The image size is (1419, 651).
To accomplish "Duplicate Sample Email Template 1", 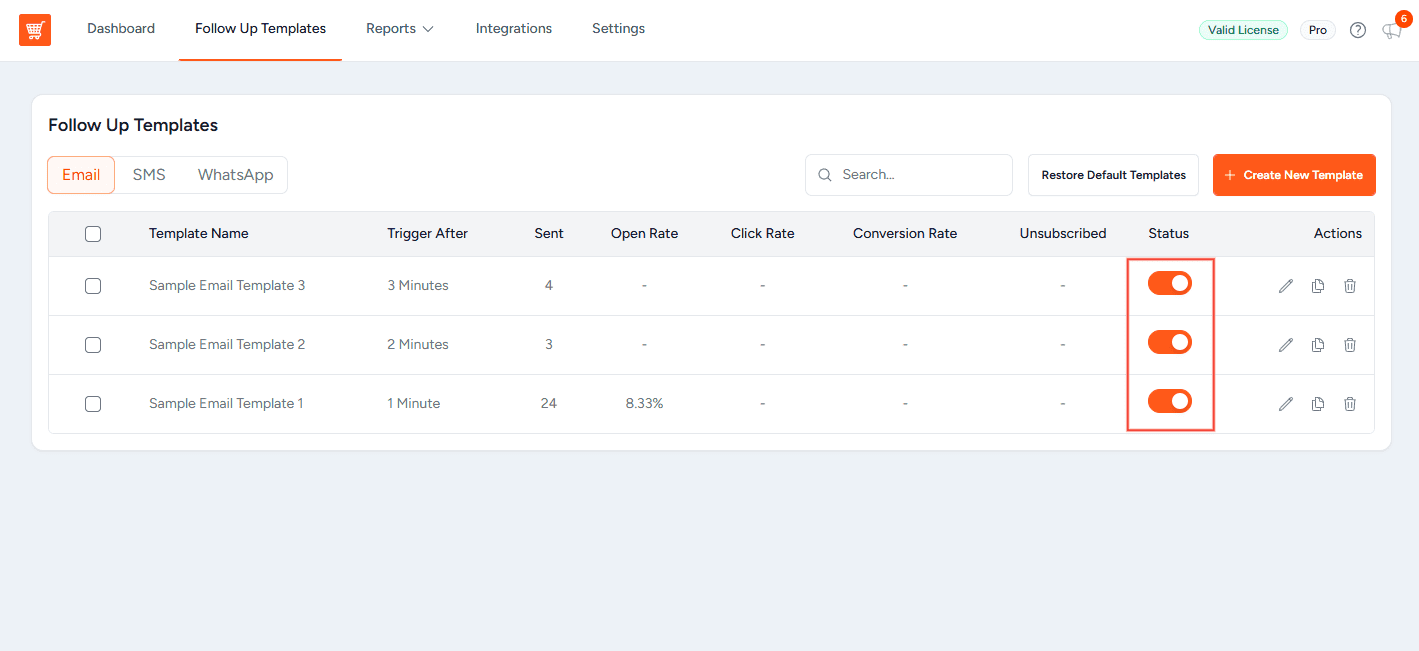I will click(1318, 404).
